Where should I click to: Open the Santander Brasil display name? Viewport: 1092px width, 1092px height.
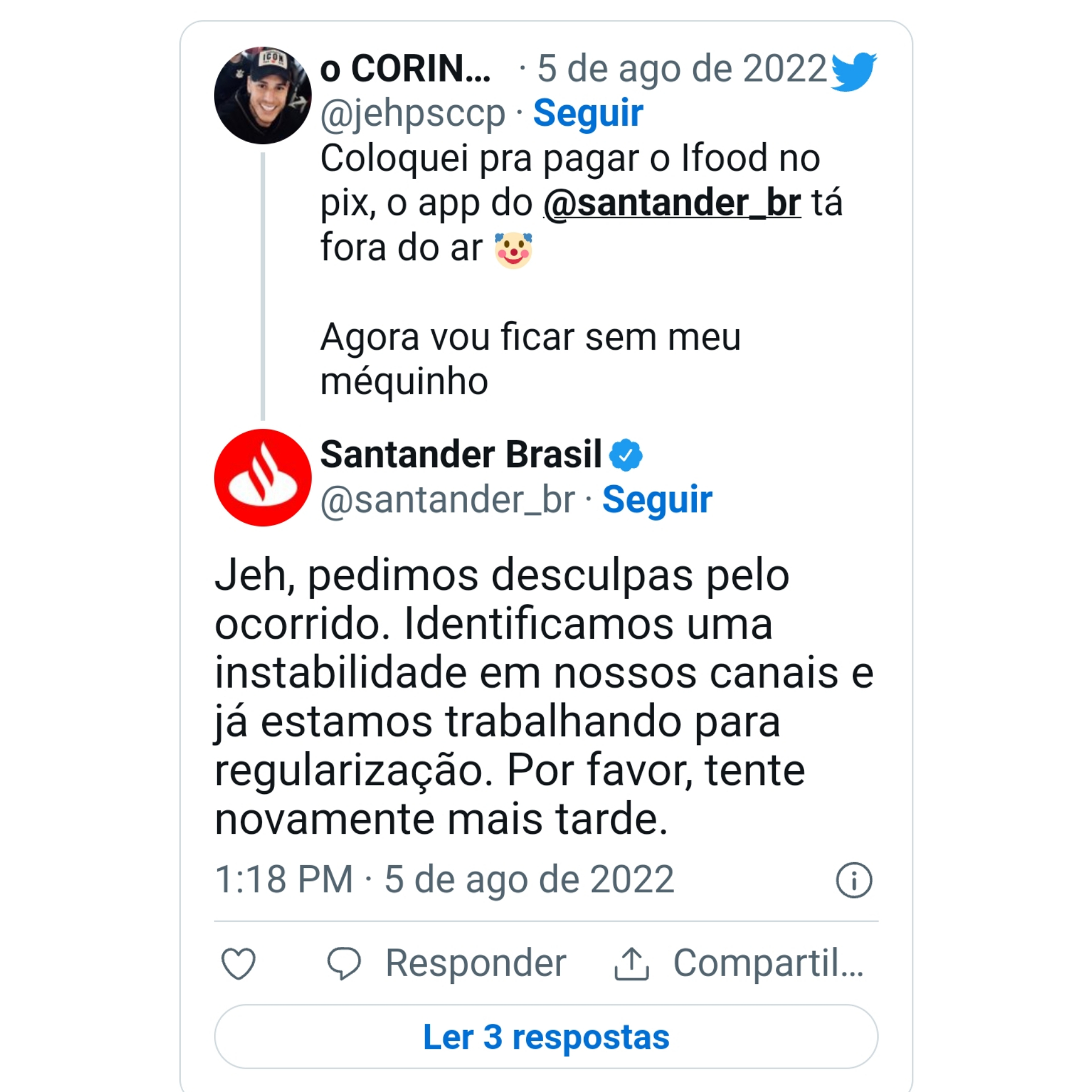(461, 454)
